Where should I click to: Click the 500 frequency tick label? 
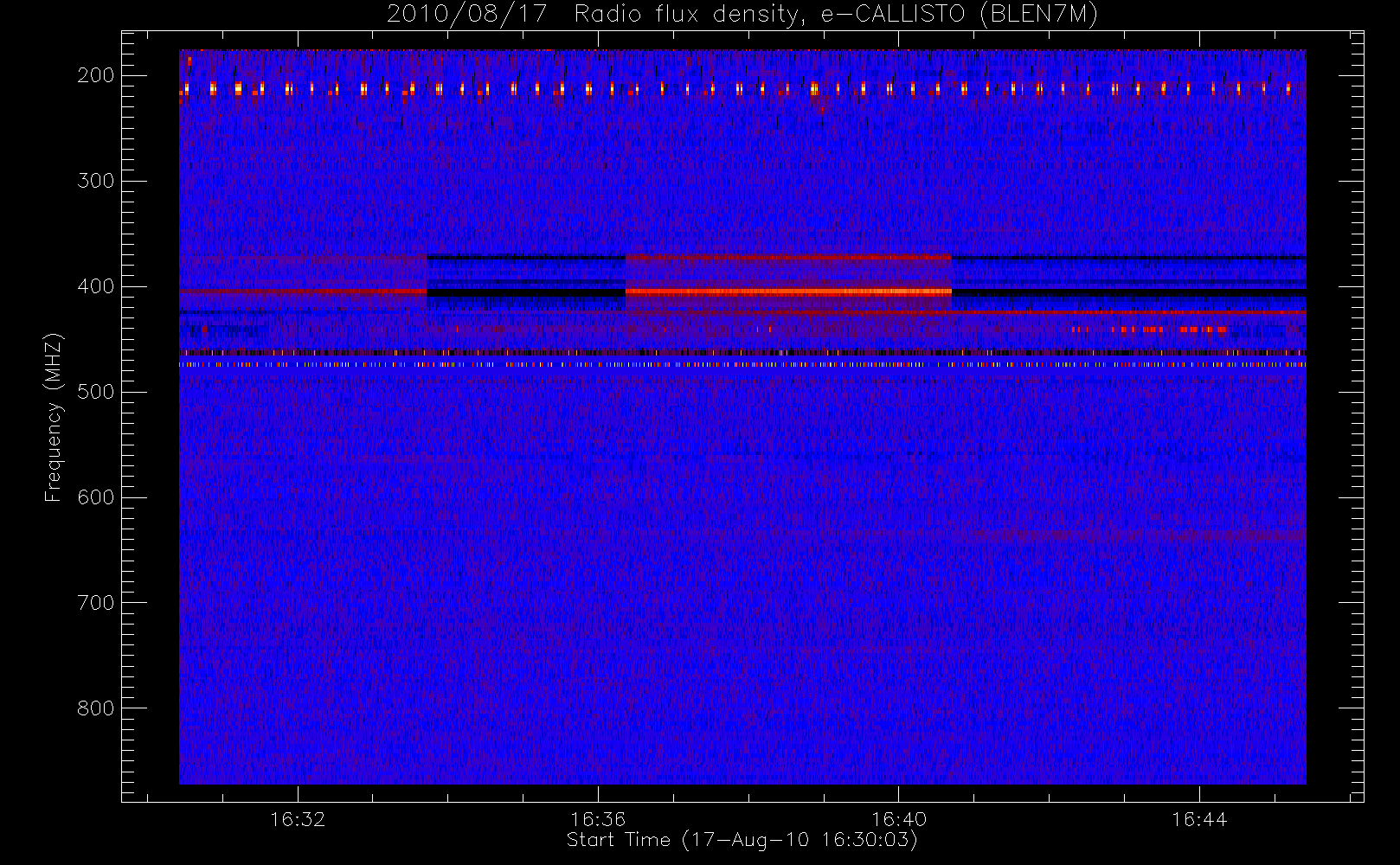point(95,392)
